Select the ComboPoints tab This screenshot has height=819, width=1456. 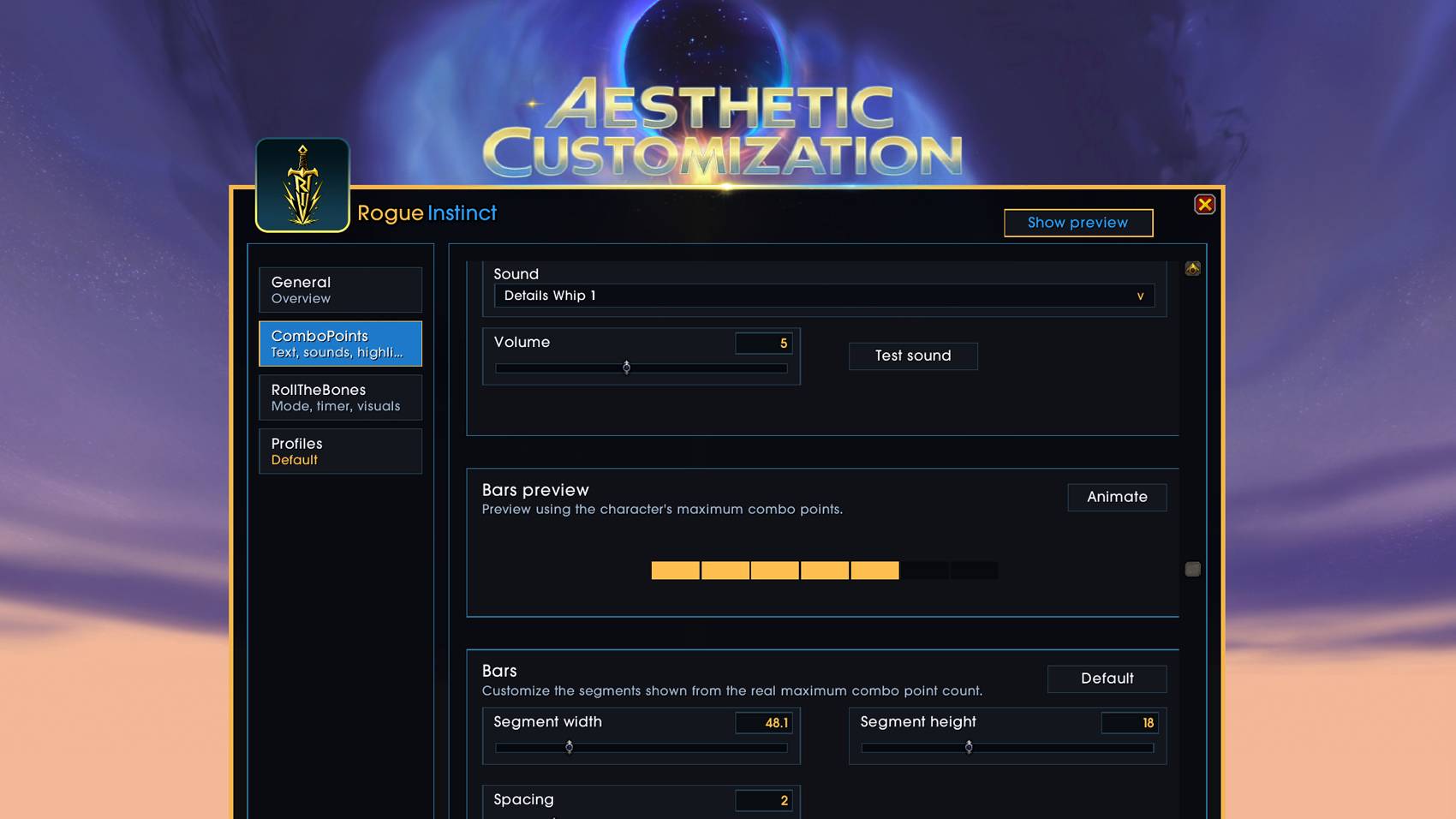pyautogui.click(x=340, y=344)
